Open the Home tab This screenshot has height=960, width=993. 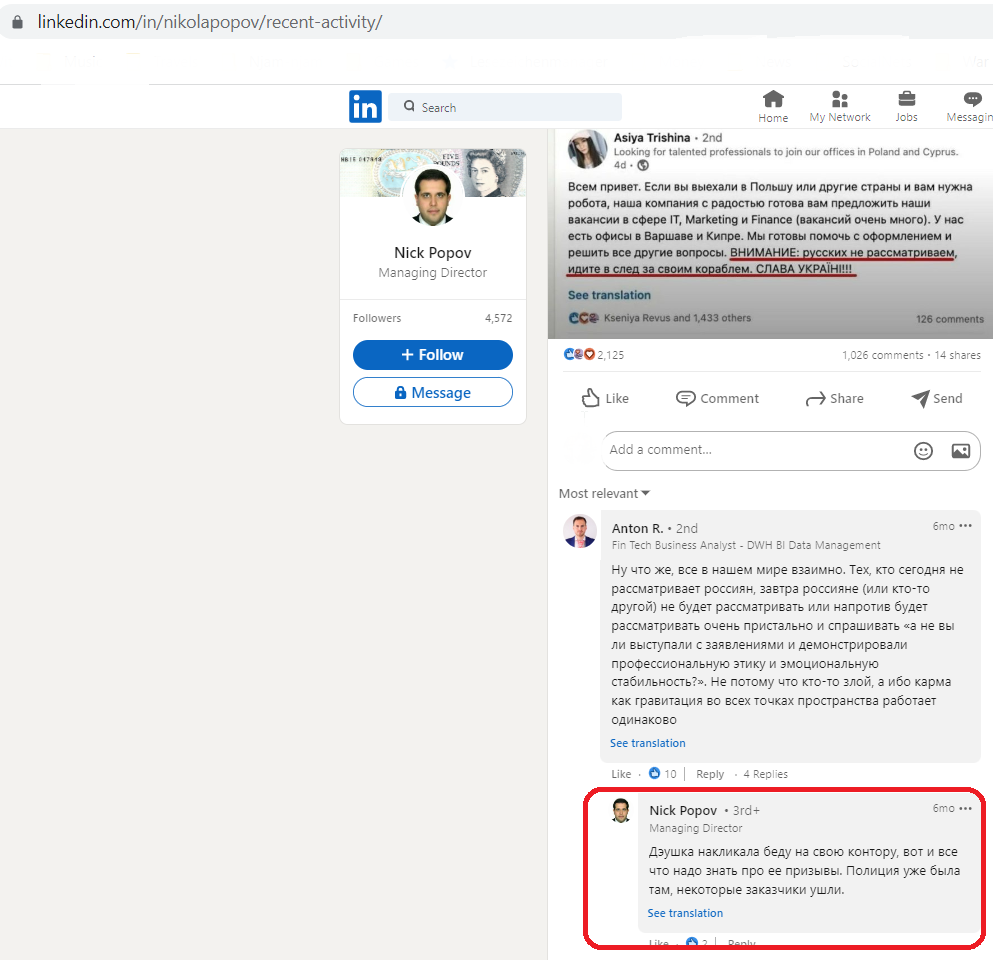[773, 106]
